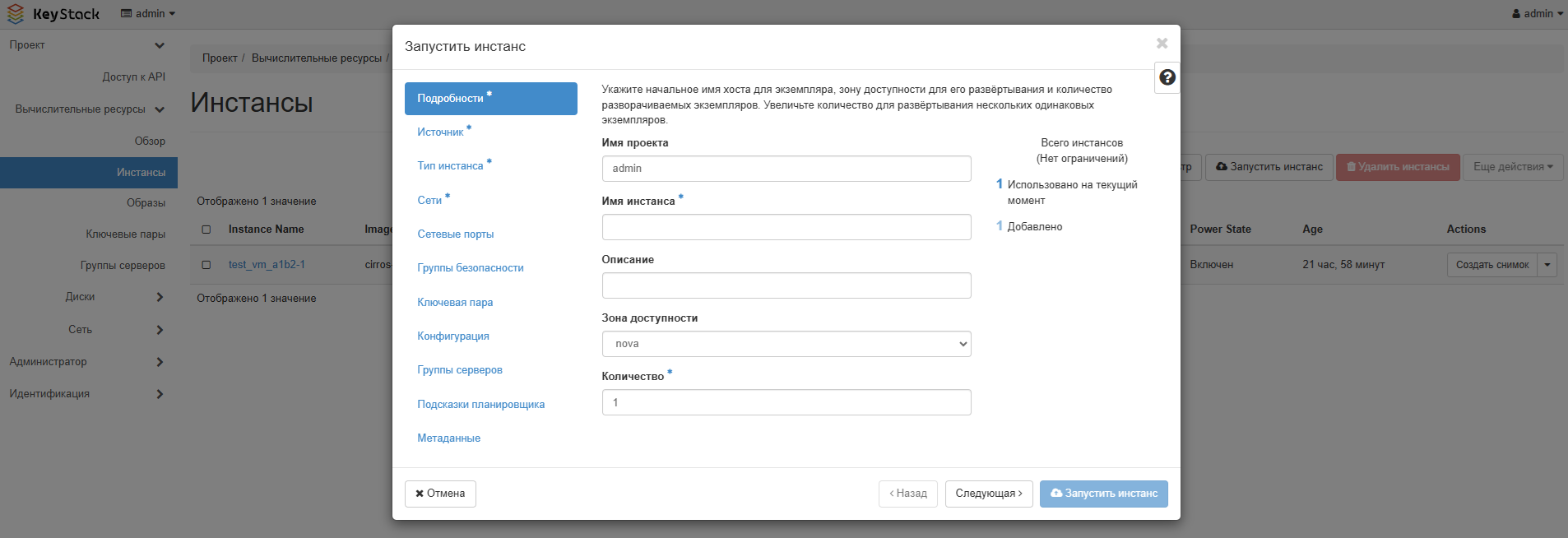Click the blue Запустить инстанс button in dialog
Image resolution: width=1568 pixels, height=538 pixels.
[1103, 494]
